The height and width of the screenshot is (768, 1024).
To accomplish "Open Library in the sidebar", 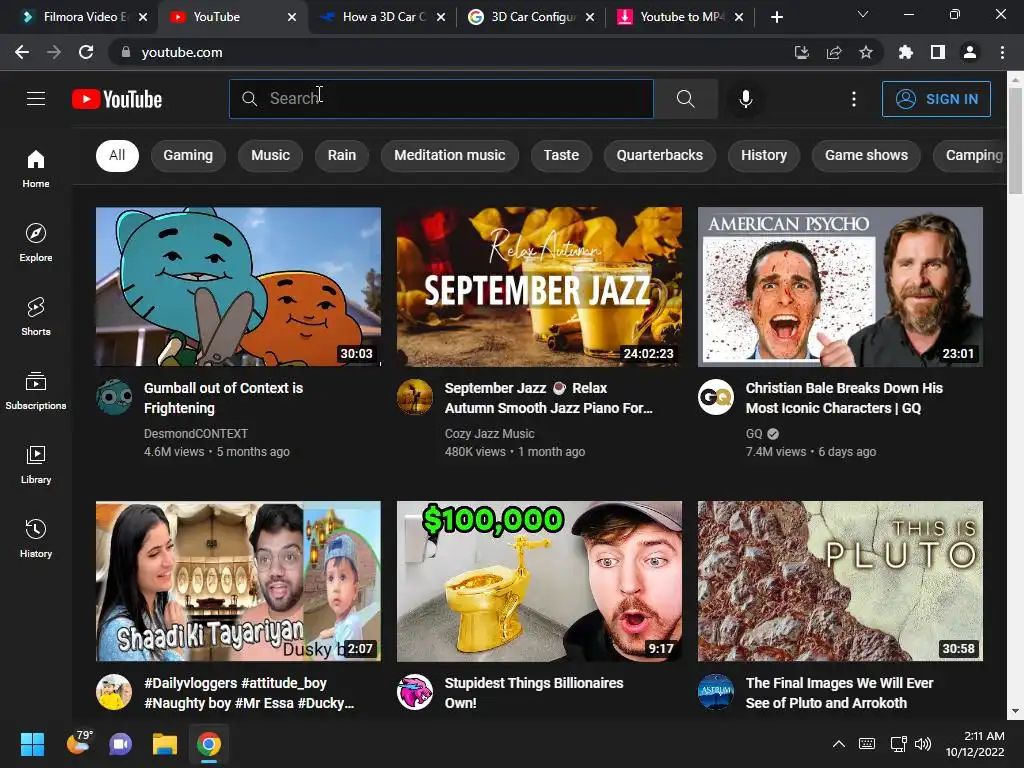I will (x=36, y=464).
